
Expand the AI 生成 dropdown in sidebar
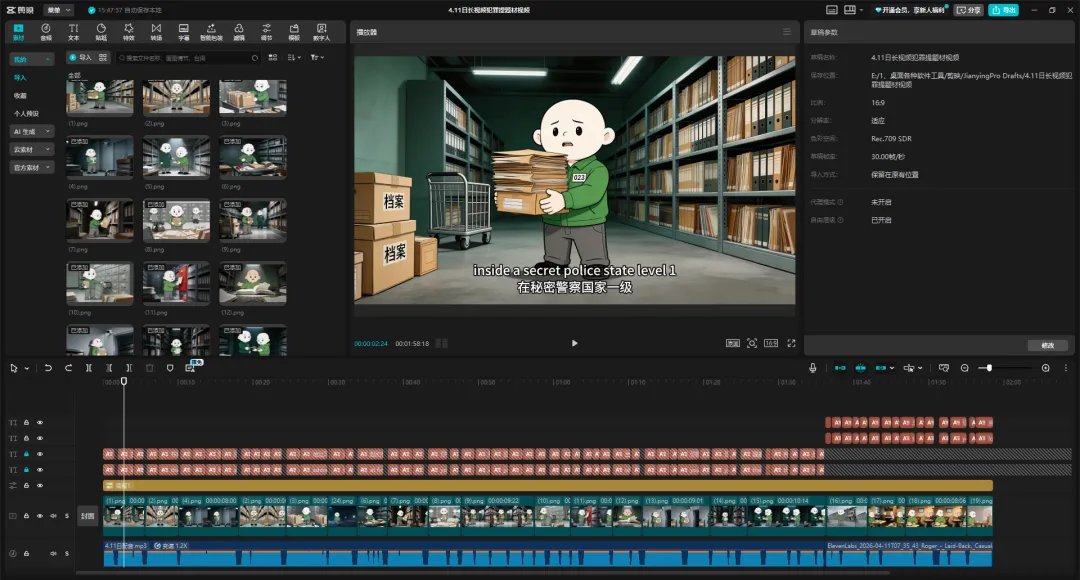32,131
